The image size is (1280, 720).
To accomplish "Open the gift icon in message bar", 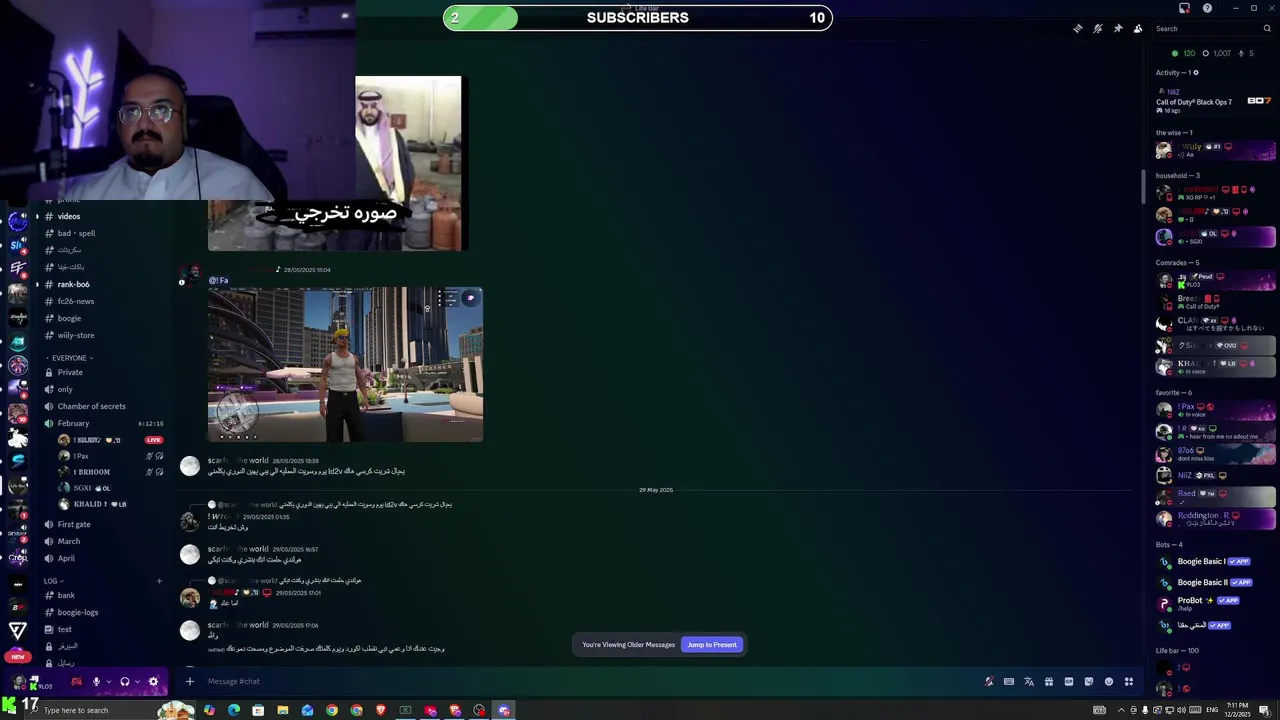I will point(1049,682).
